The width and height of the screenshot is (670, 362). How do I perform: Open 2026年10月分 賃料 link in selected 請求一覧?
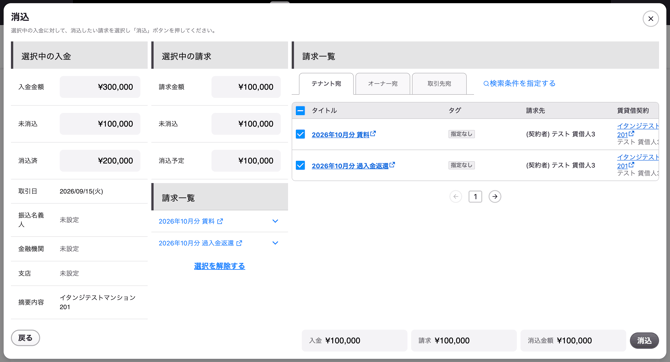(186, 221)
